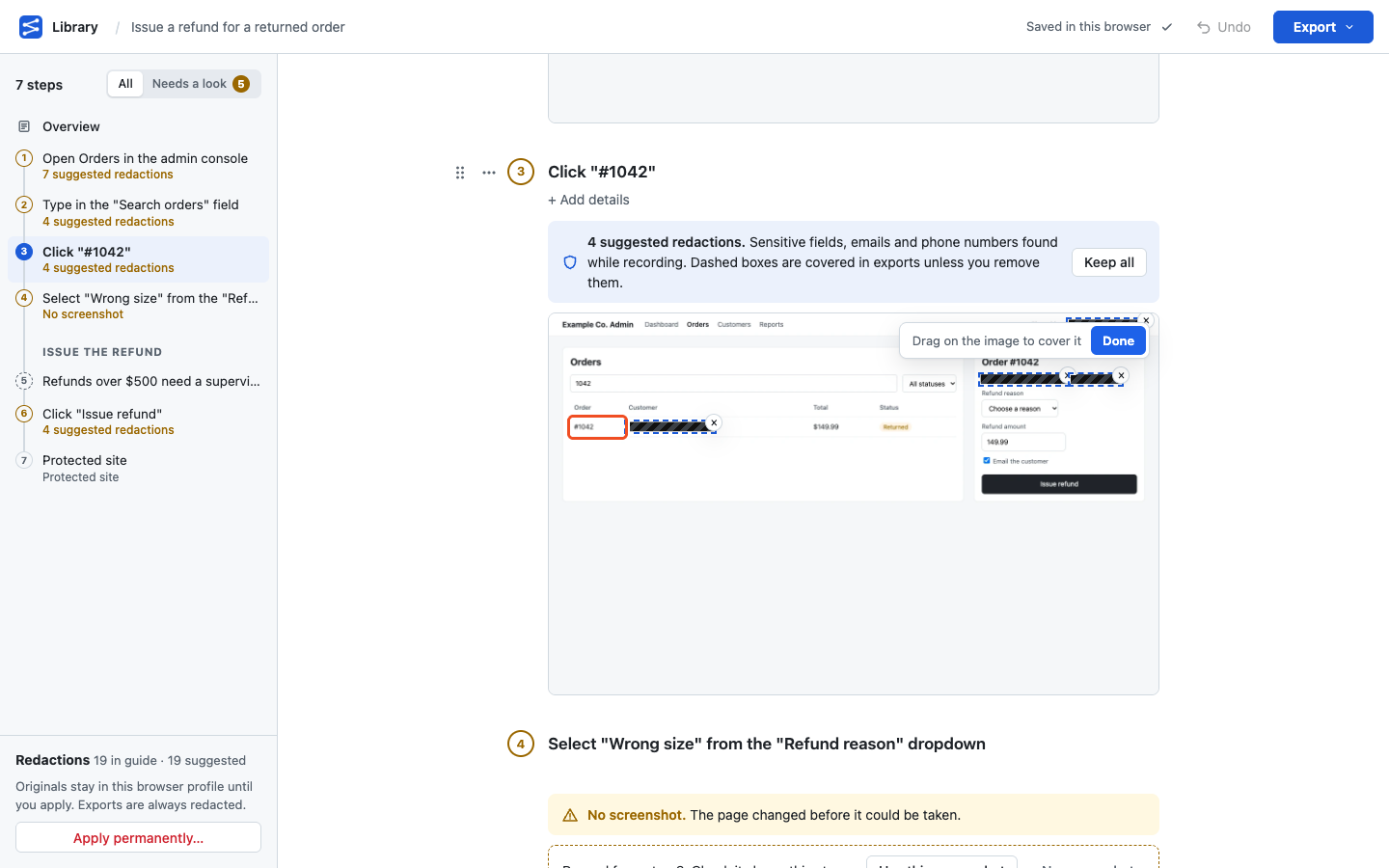Click the warning triangle beside No screenshot
This screenshot has height=868, width=1389.
tap(570, 815)
